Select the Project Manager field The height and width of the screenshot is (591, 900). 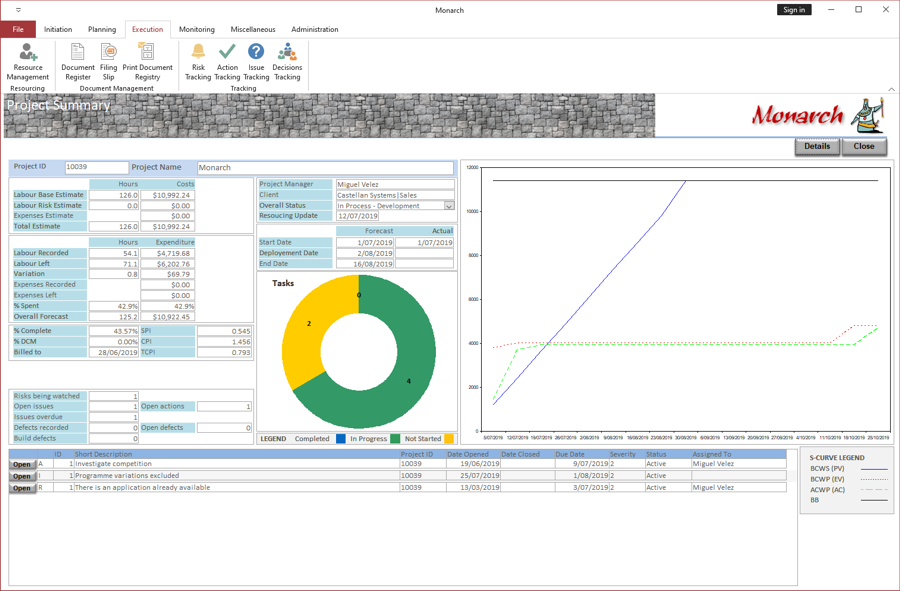395,184
